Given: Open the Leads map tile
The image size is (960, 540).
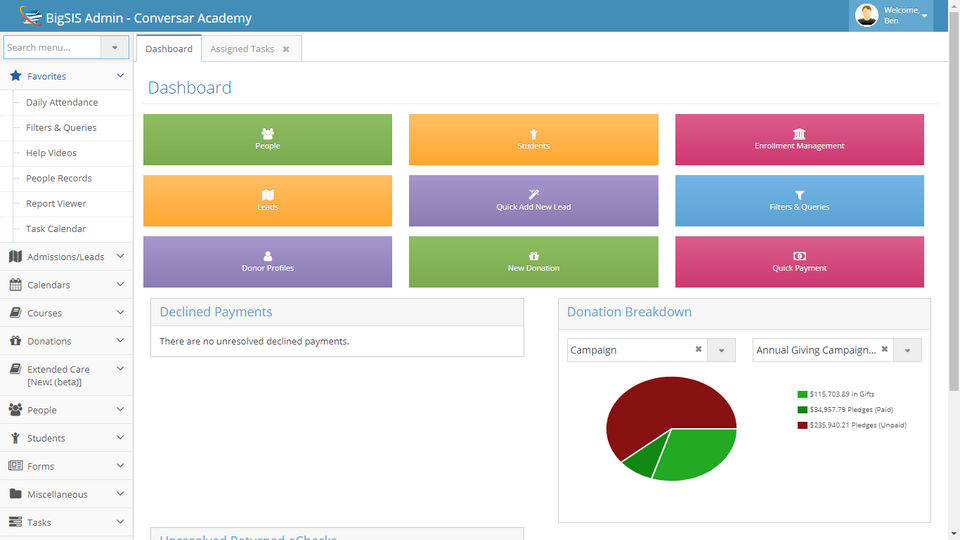Looking at the screenshot, I should (x=268, y=201).
